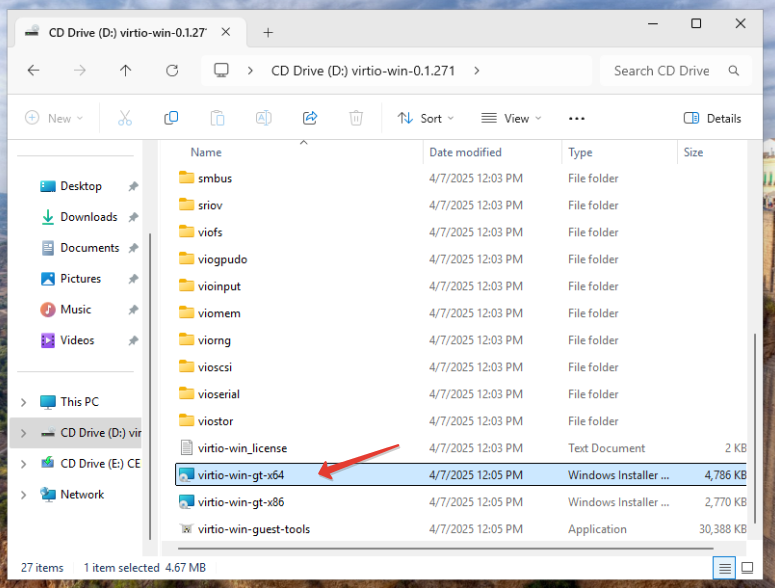Sort by Date modified column header

(x=465, y=153)
